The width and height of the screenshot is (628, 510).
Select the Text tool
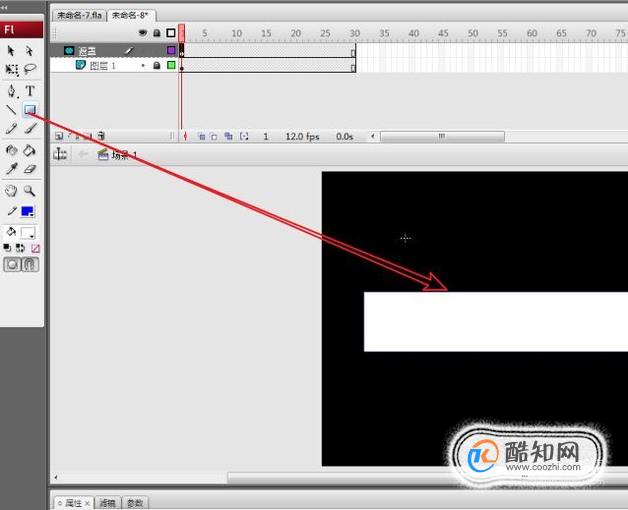[30, 91]
